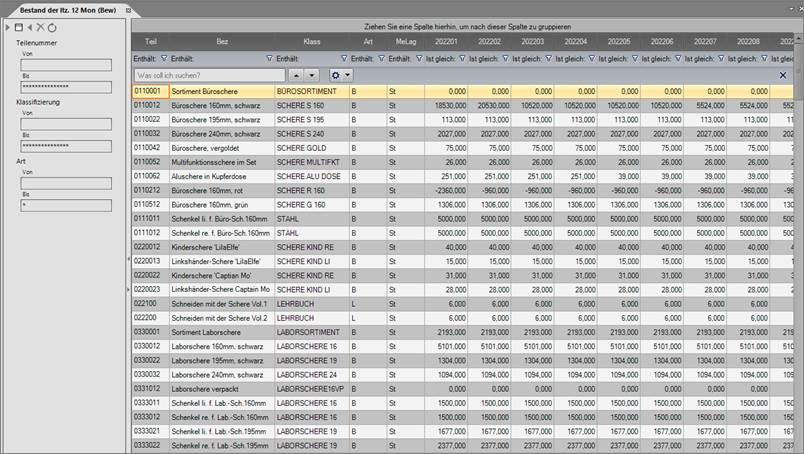Click the play/run arrow in the filter toolbar
The width and height of the screenshot is (804, 454).
click(9, 27)
